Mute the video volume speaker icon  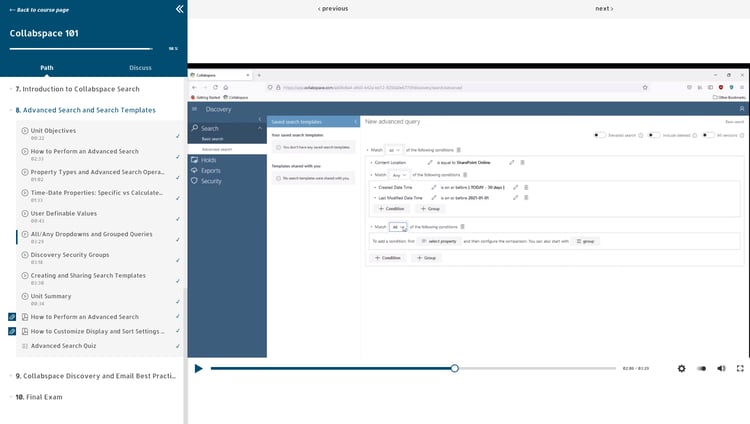point(721,368)
